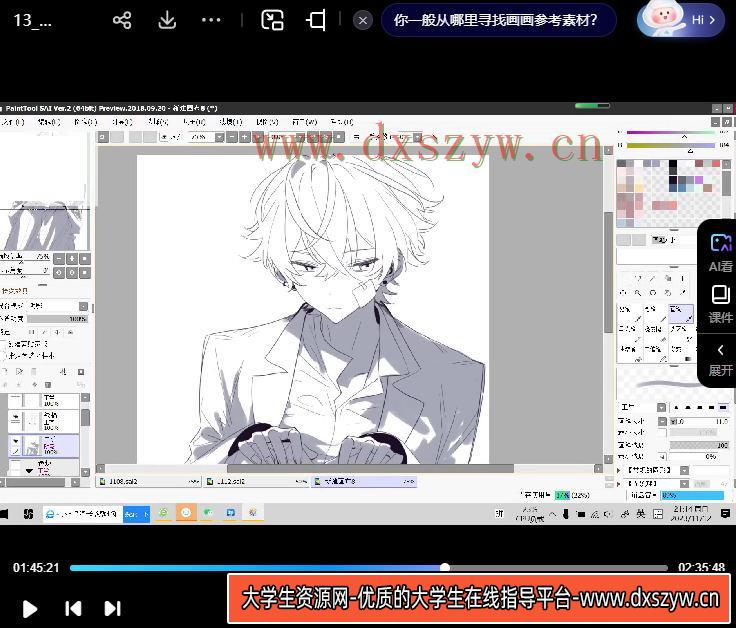Click the navigator zoom-out minus button
736x628 pixels.
(x=59, y=259)
